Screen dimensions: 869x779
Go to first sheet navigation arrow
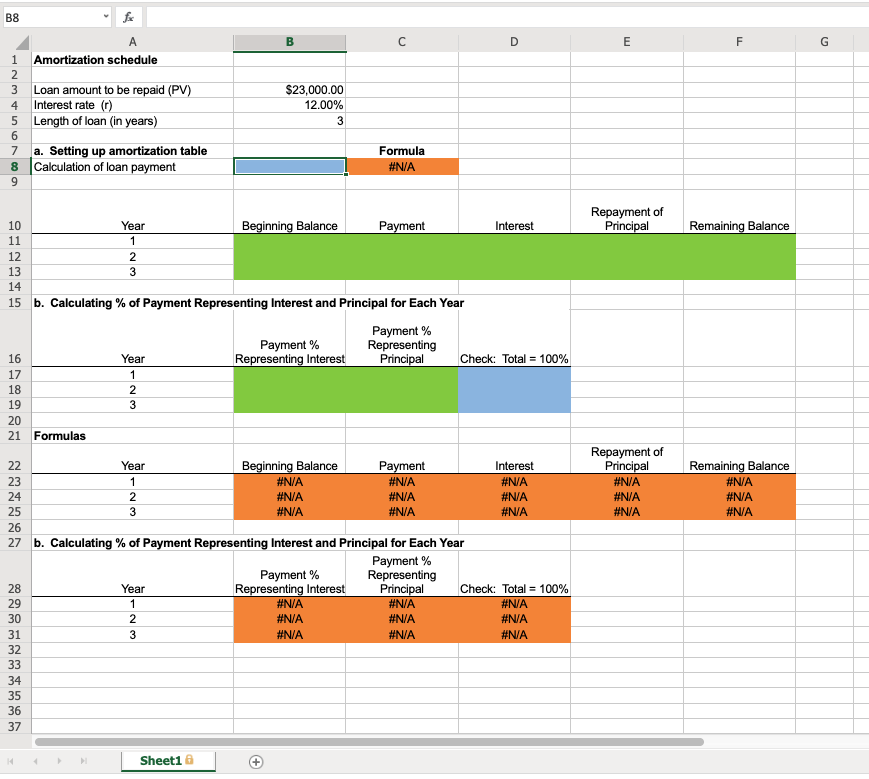click(11, 761)
